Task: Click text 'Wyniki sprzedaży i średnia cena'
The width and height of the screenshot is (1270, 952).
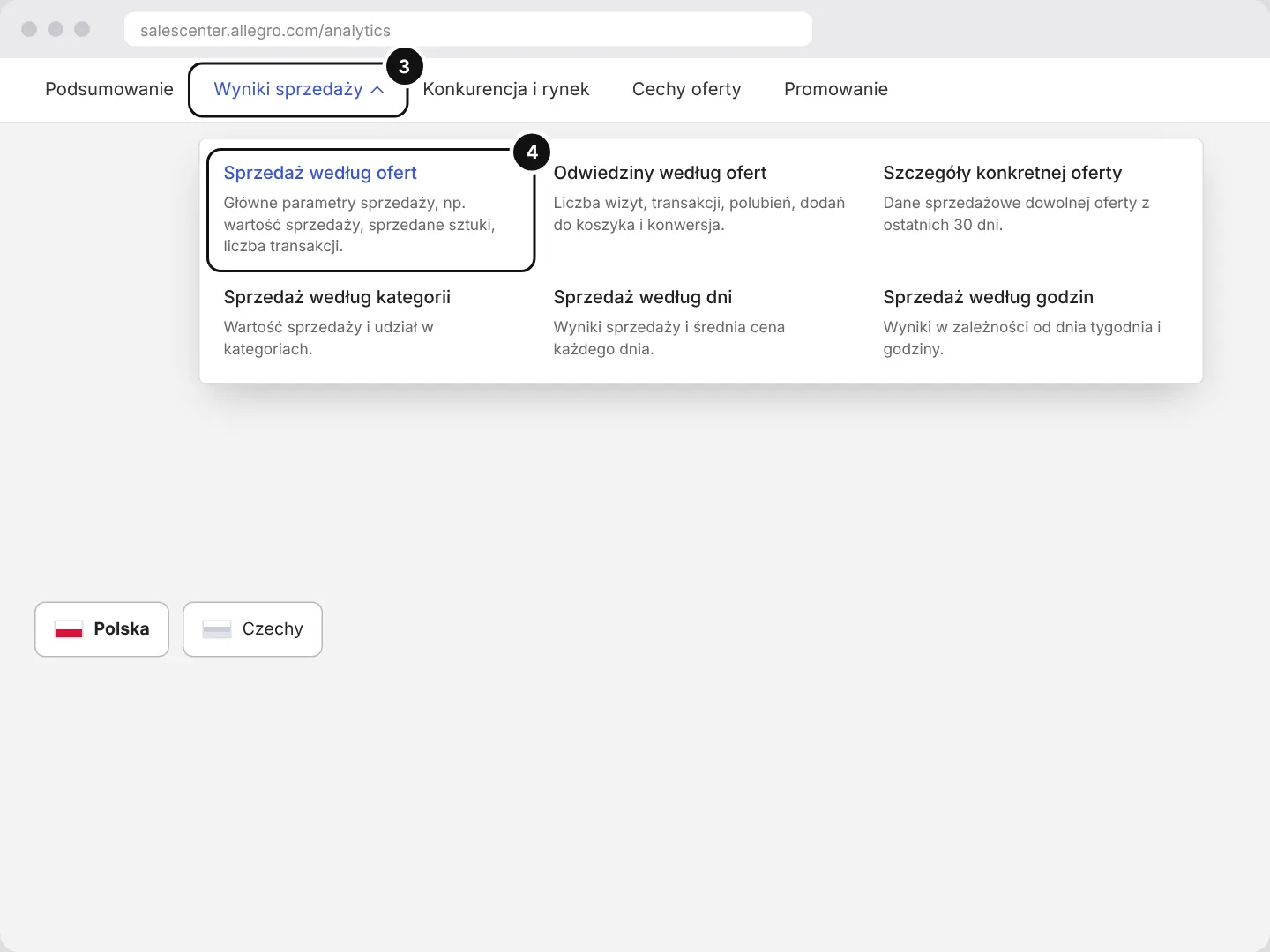Action: coord(669,327)
